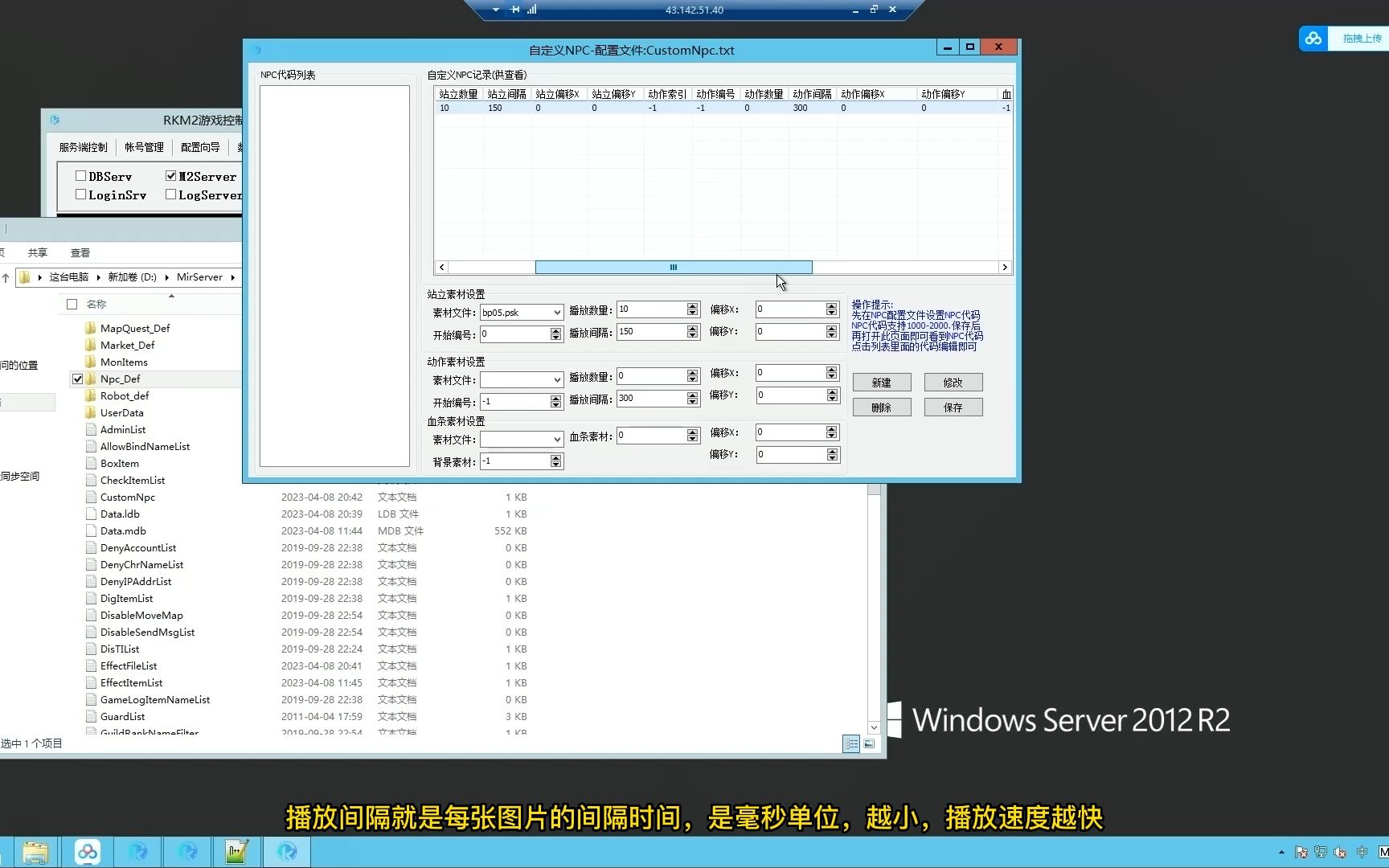The image size is (1389, 868).
Task: Click the NPC record table horizontal scrollbar thumb
Action: 674,267
